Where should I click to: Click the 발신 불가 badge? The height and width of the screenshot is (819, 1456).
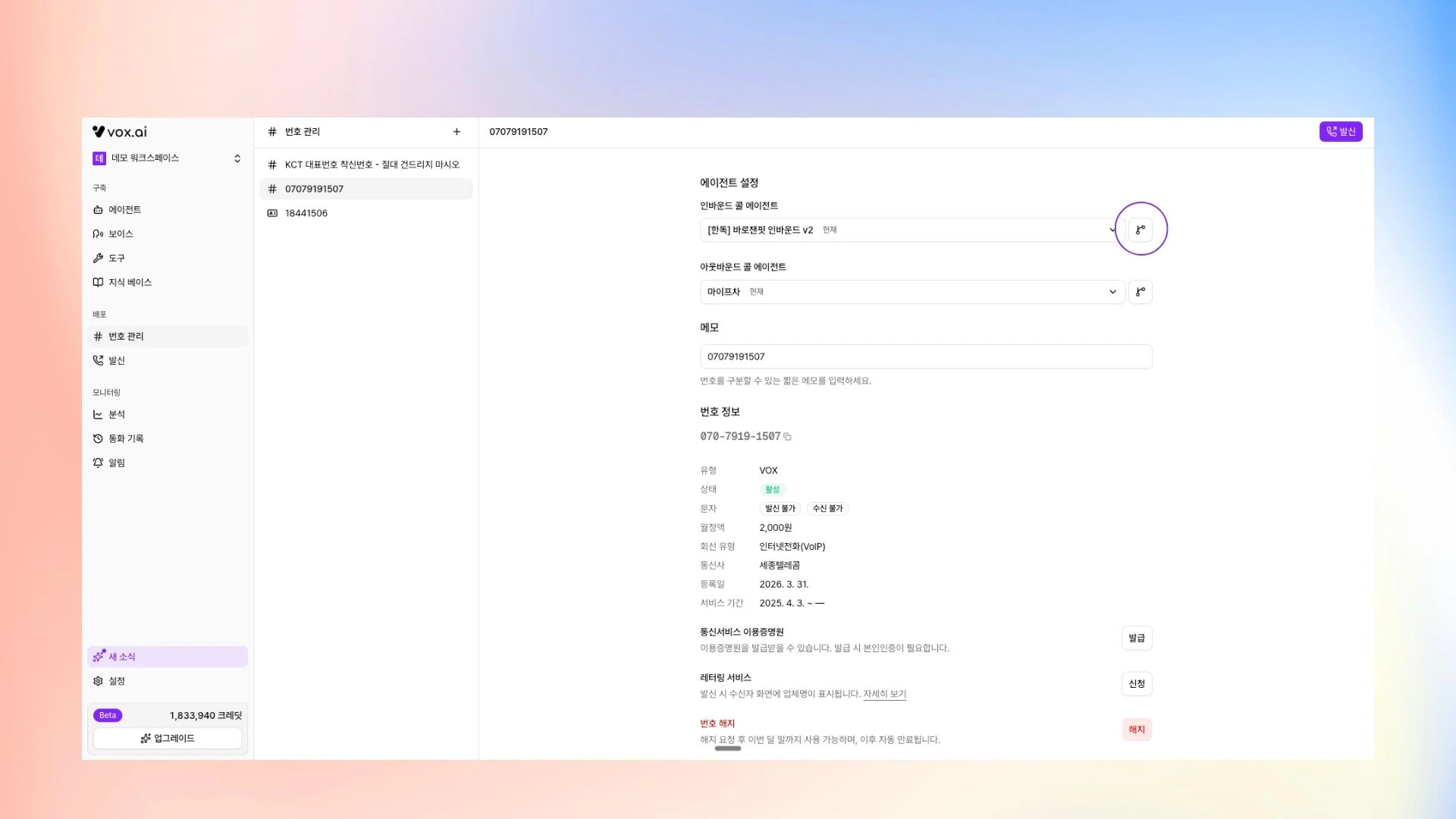780,509
